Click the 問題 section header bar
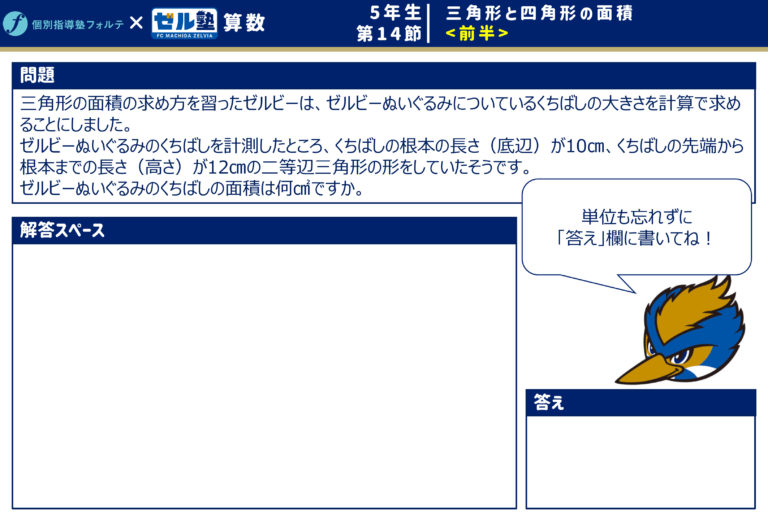The height and width of the screenshot is (532, 768). click(383, 76)
